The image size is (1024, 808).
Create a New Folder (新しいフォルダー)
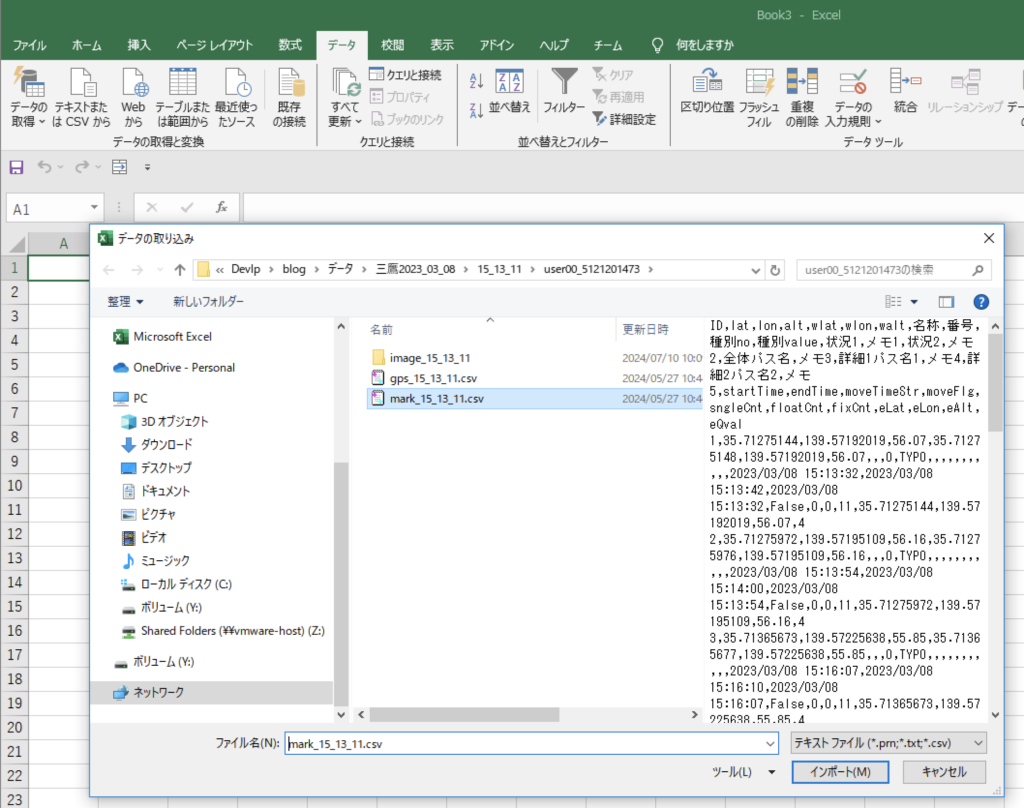[208, 301]
